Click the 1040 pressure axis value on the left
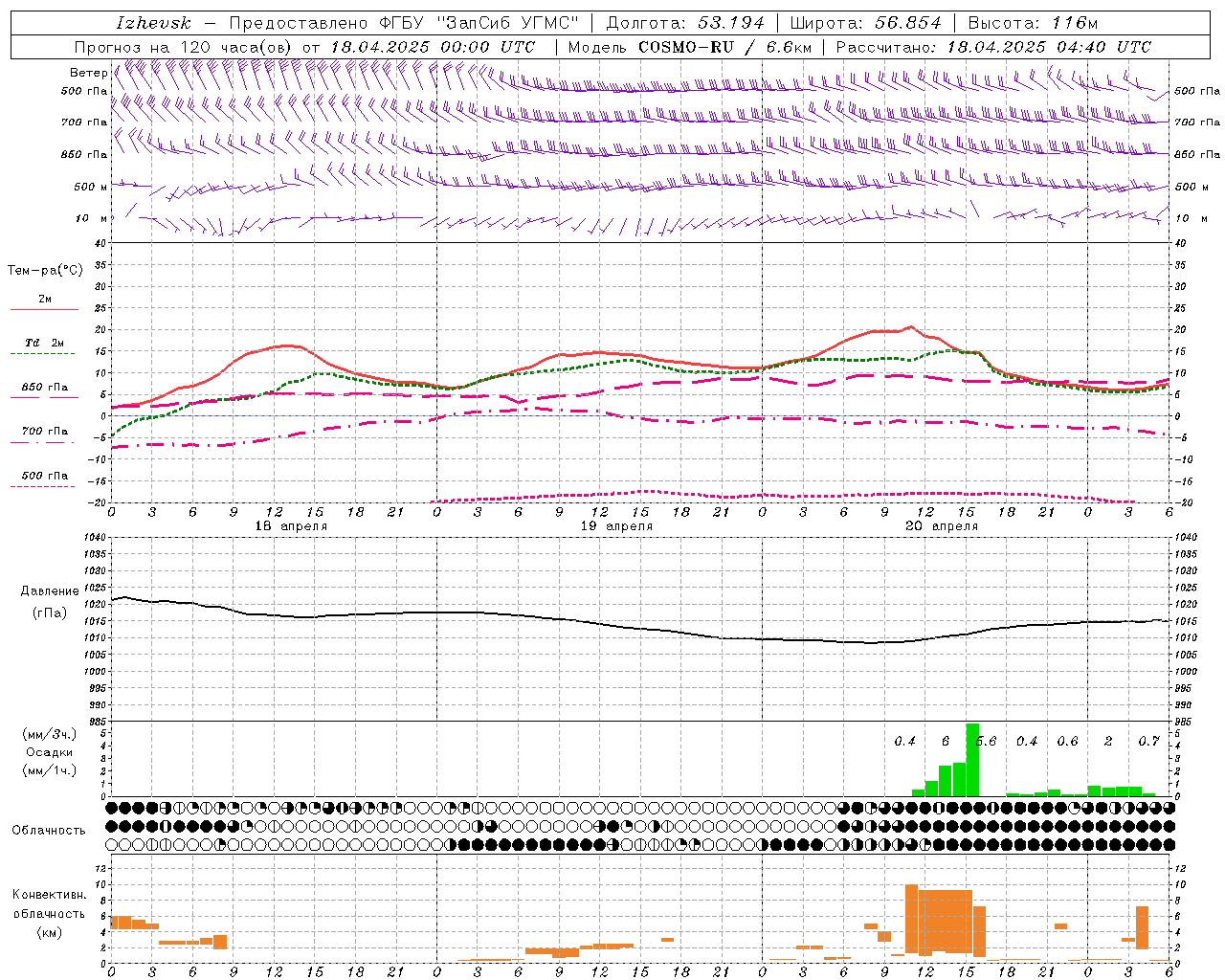 click(96, 538)
